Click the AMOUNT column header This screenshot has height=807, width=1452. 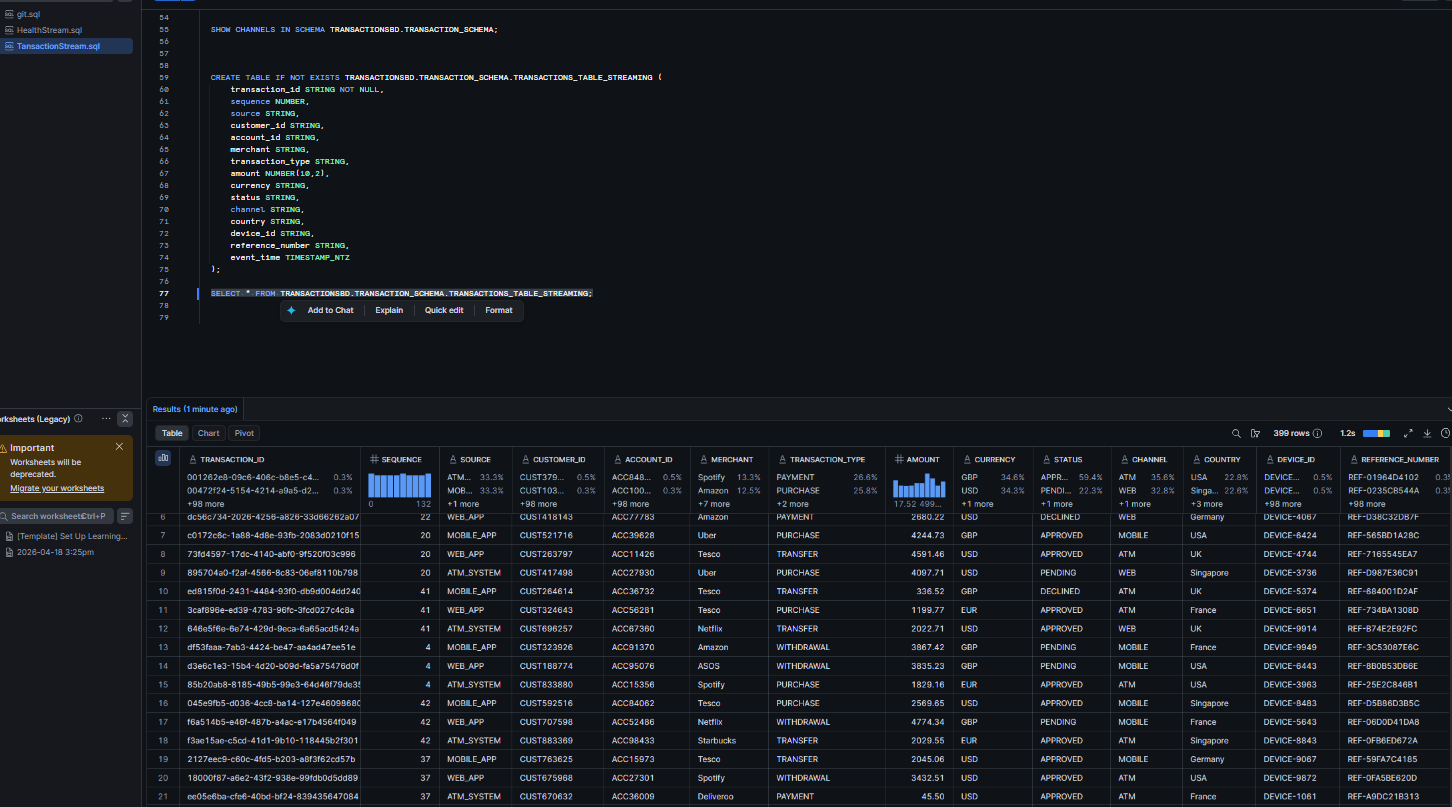[923, 460]
